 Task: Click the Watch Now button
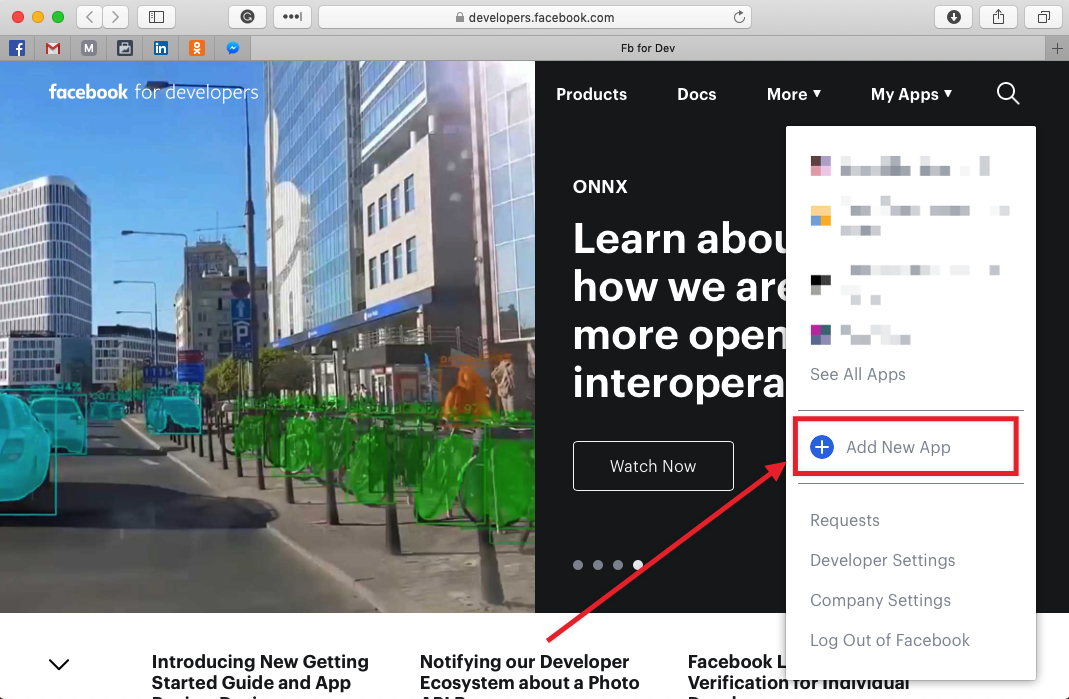tap(653, 466)
